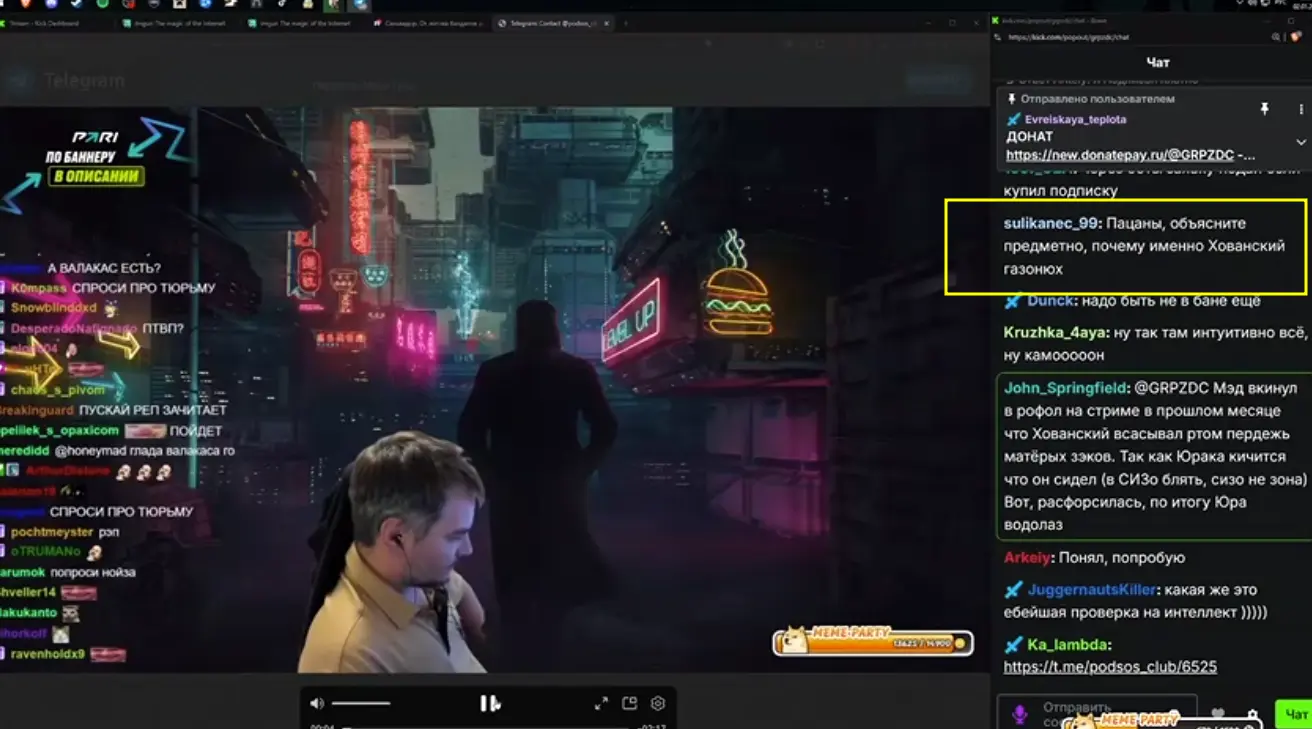Click Arkeiy username in chat
The width and height of the screenshot is (1312, 729).
click(x=1027, y=557)
